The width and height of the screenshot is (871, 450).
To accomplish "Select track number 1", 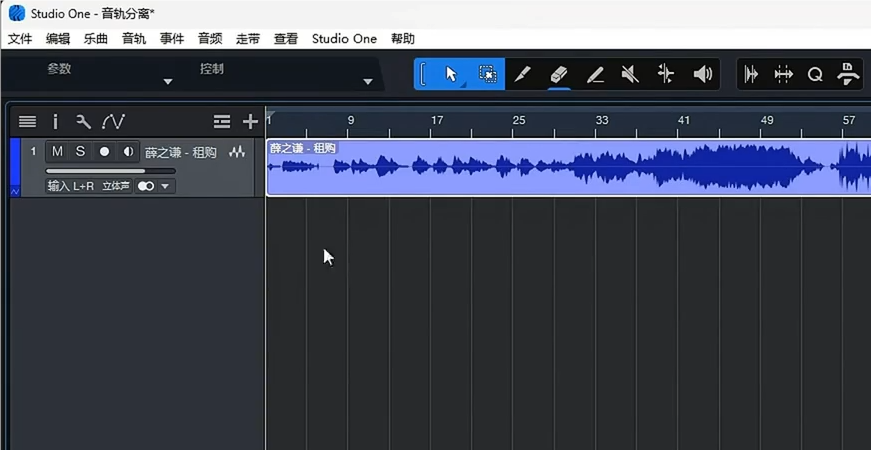I will tap(33, 151).
